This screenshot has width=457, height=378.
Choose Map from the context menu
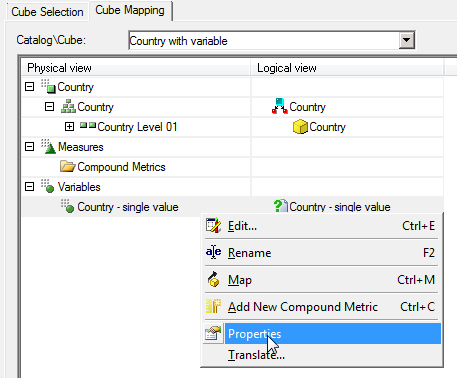click(x=322, y=280)
